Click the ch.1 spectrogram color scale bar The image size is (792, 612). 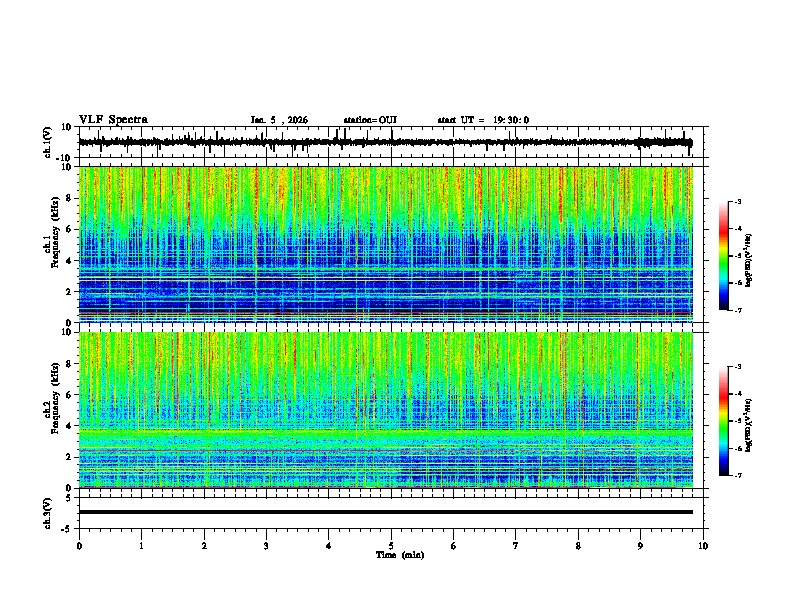tap(723, 256)
